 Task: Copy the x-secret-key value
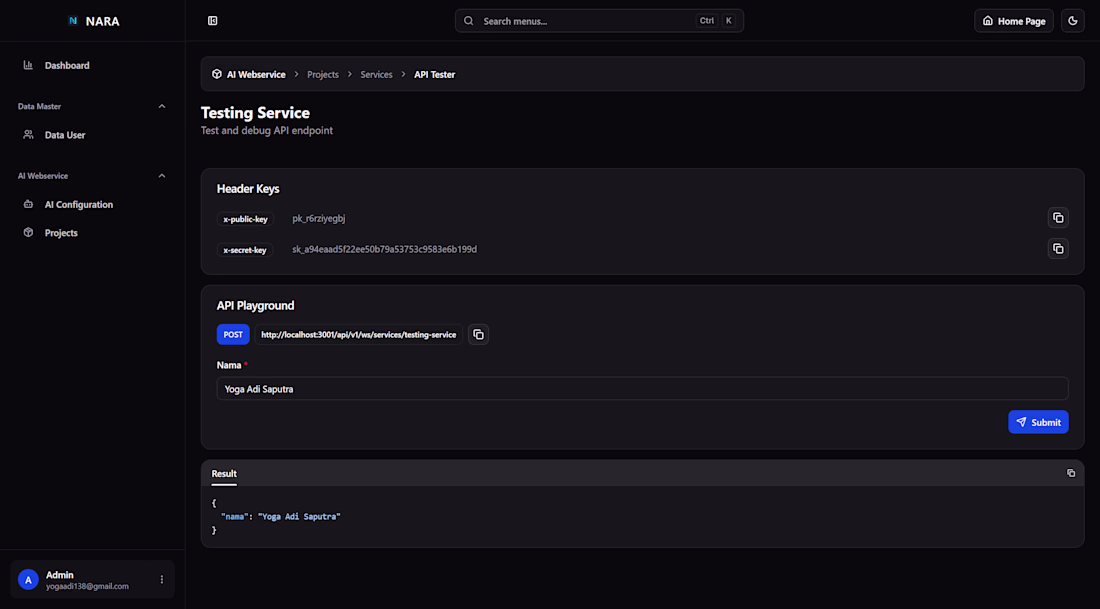click(1058, 249)
